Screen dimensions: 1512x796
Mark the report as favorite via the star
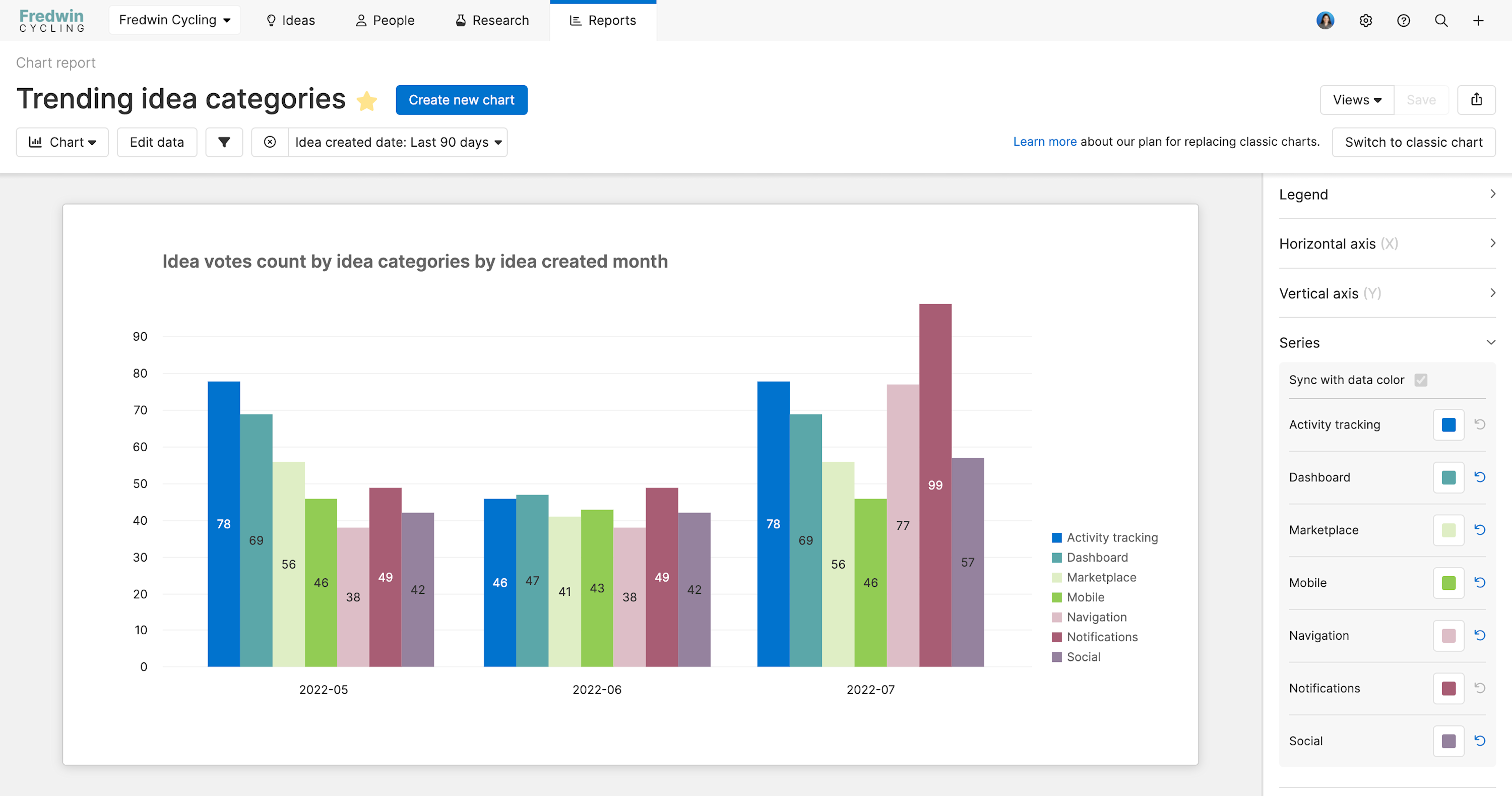pos(367,100)
